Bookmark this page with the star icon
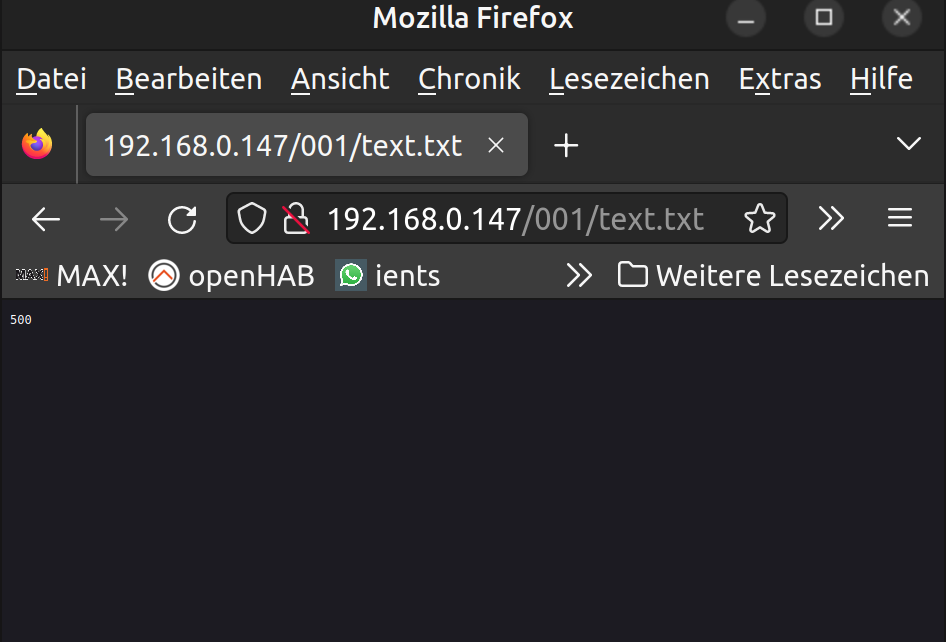946x642 pixels. coord(760,219)
